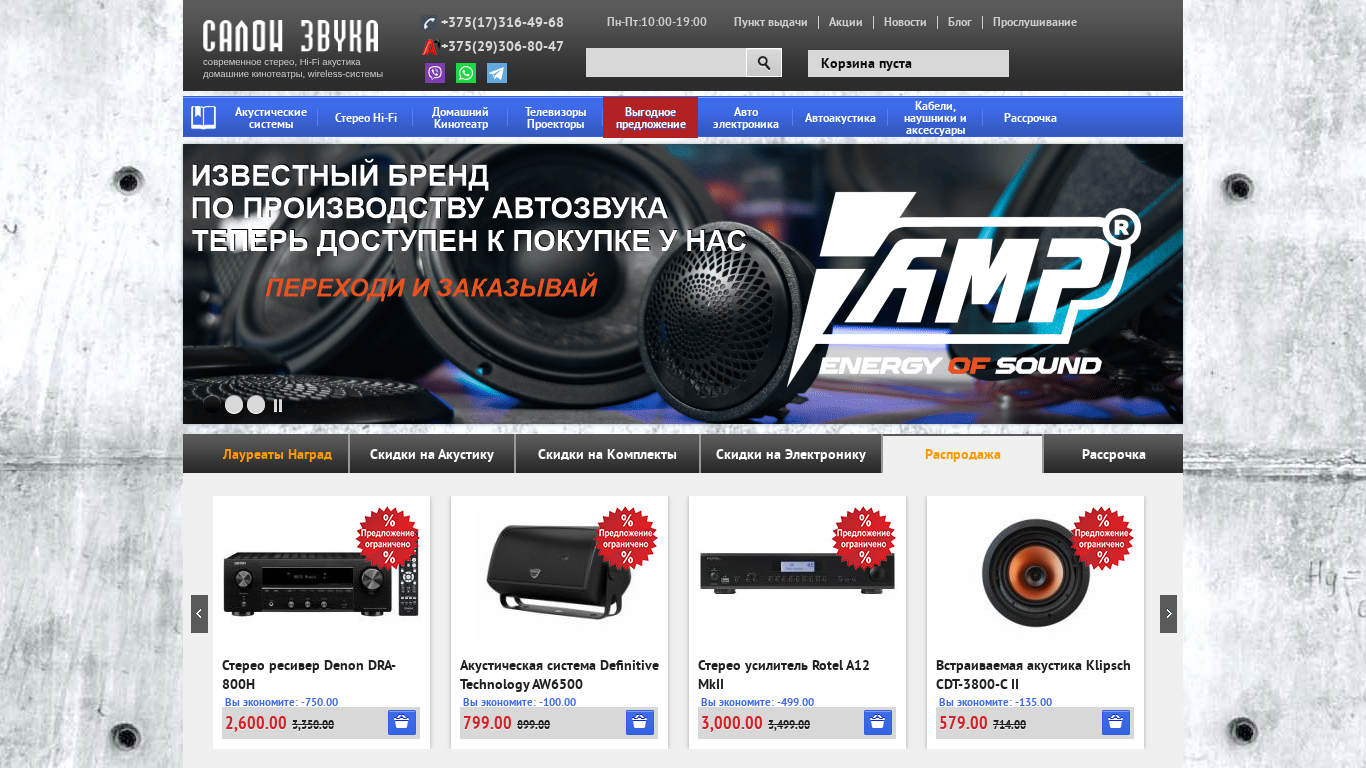Image resolution: width=1366 pixels, height=768 pixels.
Task: Add Denon DRA-800H to cart
Action: 402,723
